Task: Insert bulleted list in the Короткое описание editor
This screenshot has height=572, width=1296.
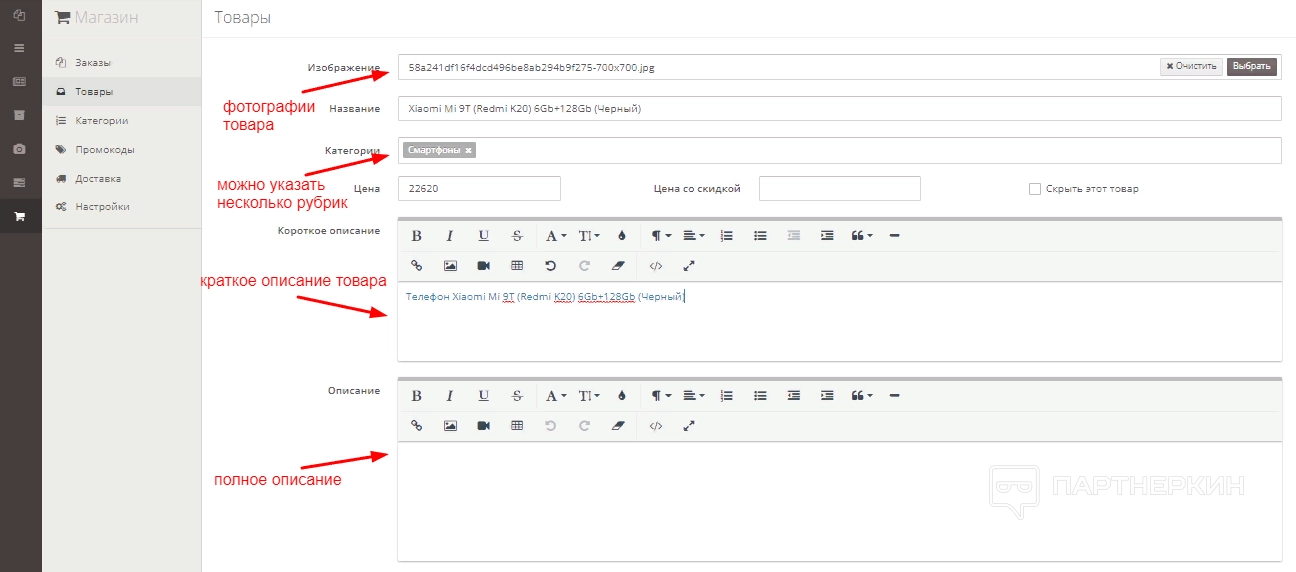Action: [760, 236]
